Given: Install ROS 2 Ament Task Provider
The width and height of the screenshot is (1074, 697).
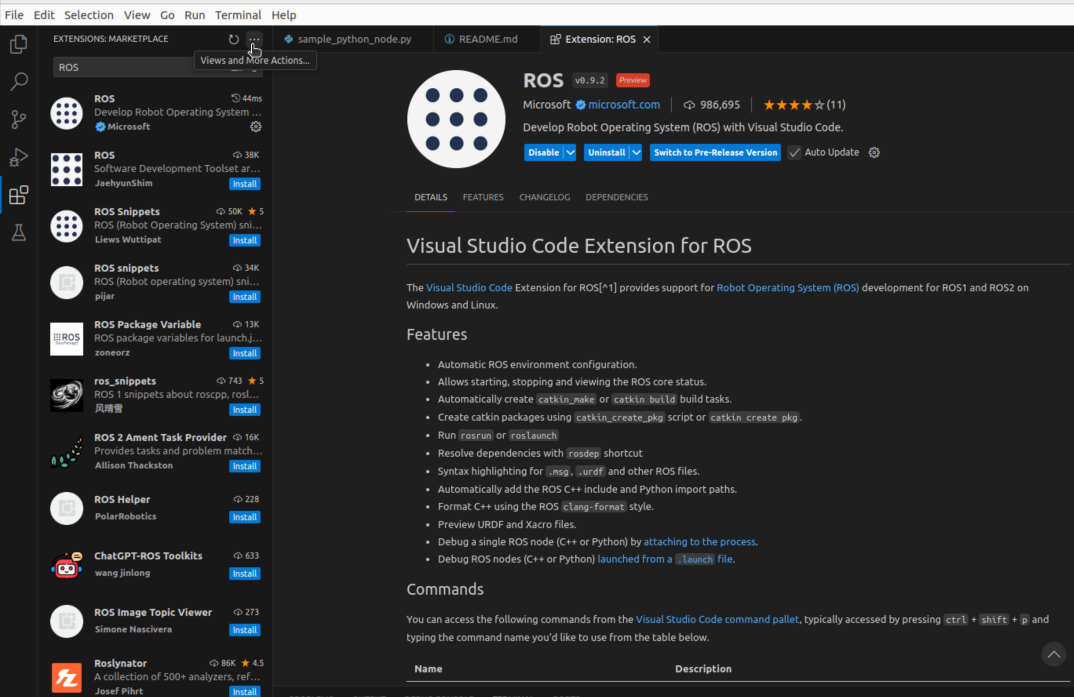Looking at the screenshot, I should 245,466.
